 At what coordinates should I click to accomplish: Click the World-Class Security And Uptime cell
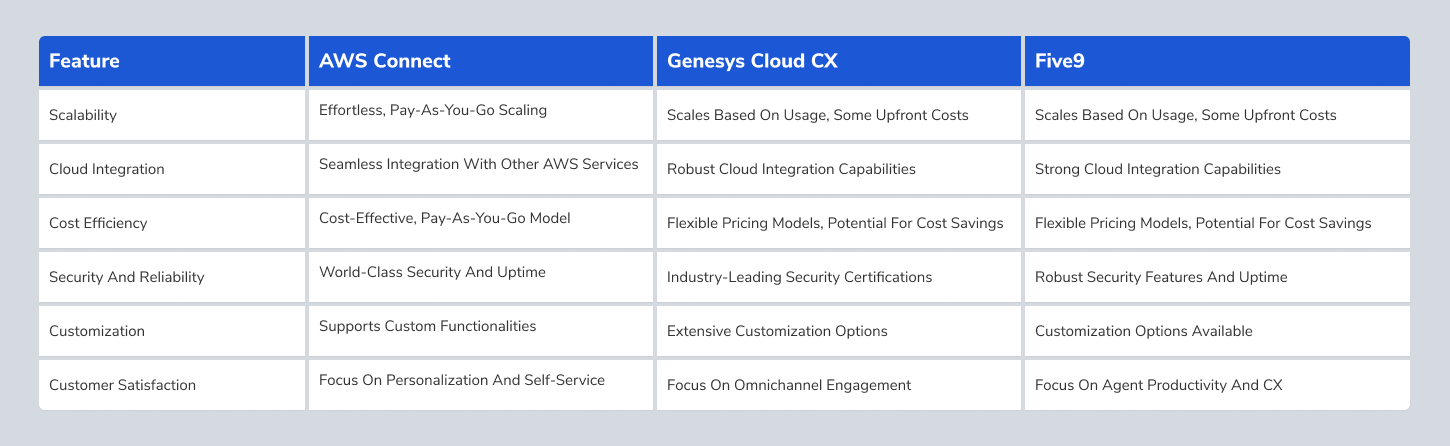[434, 272]
